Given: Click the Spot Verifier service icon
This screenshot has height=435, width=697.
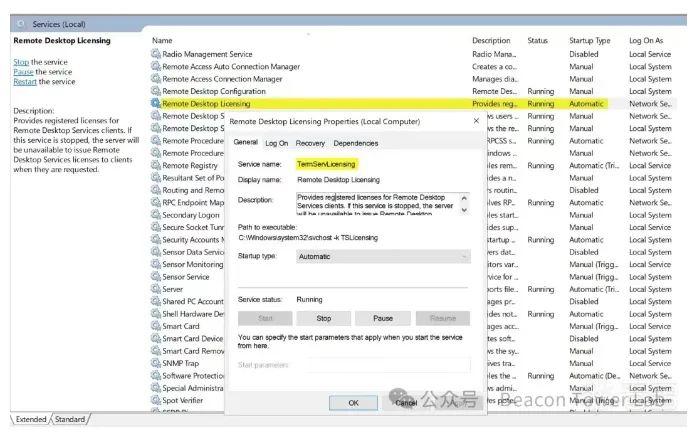Looking at the screenshot, I should coord(156,400).
